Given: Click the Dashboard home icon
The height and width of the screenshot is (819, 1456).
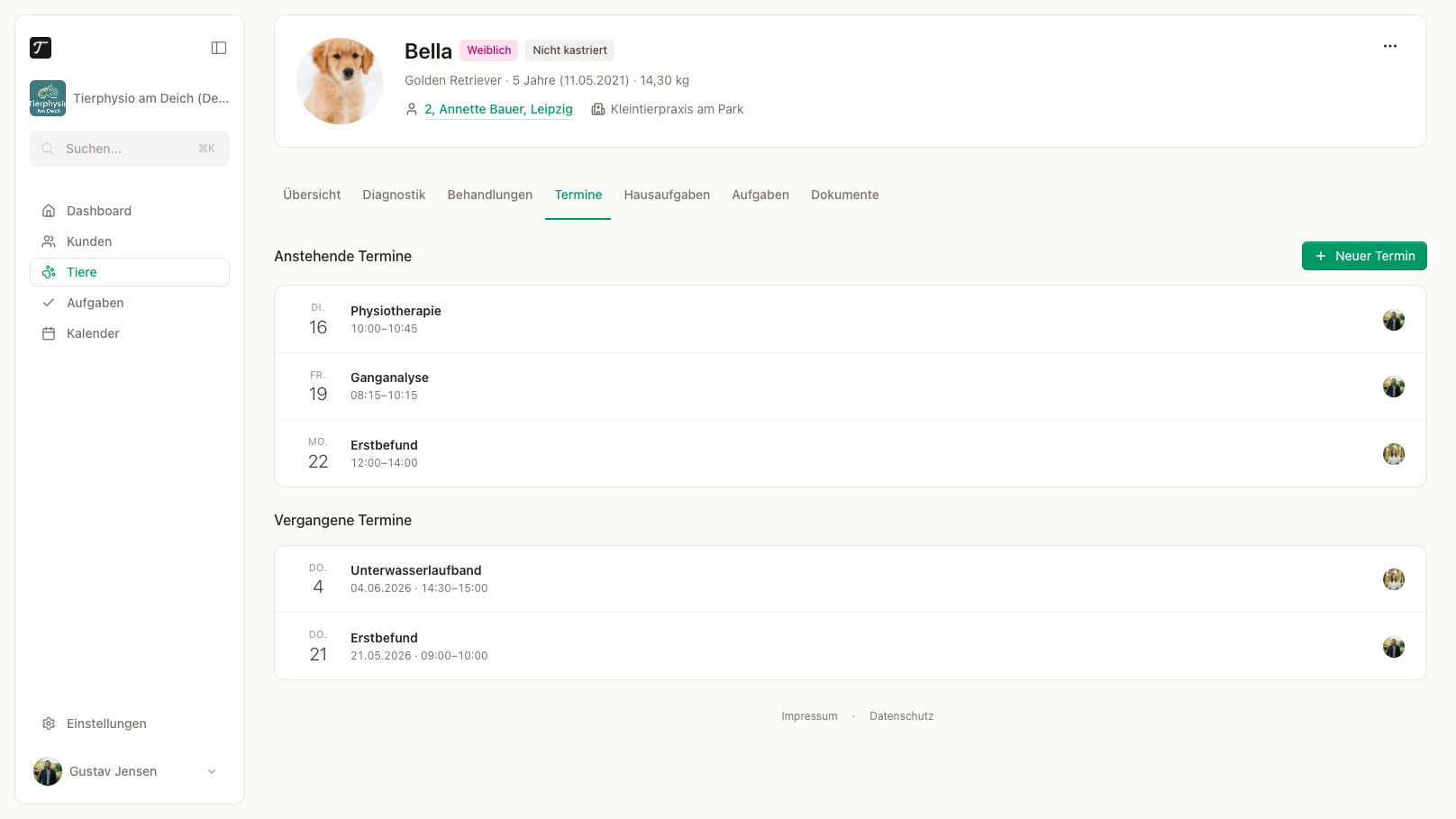Looking at the screenshot, I should [x=49, y=211].
